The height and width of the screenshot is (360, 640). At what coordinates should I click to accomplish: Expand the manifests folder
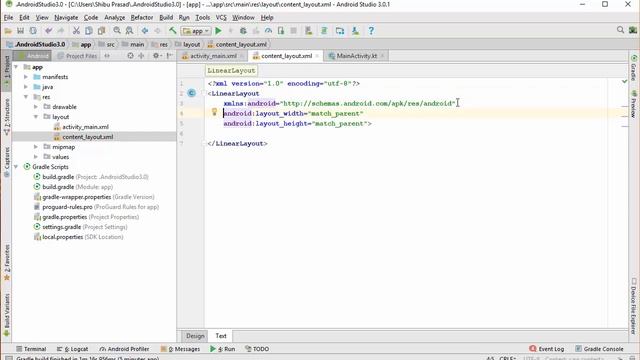pyautogui.click(x=26, y=77)
